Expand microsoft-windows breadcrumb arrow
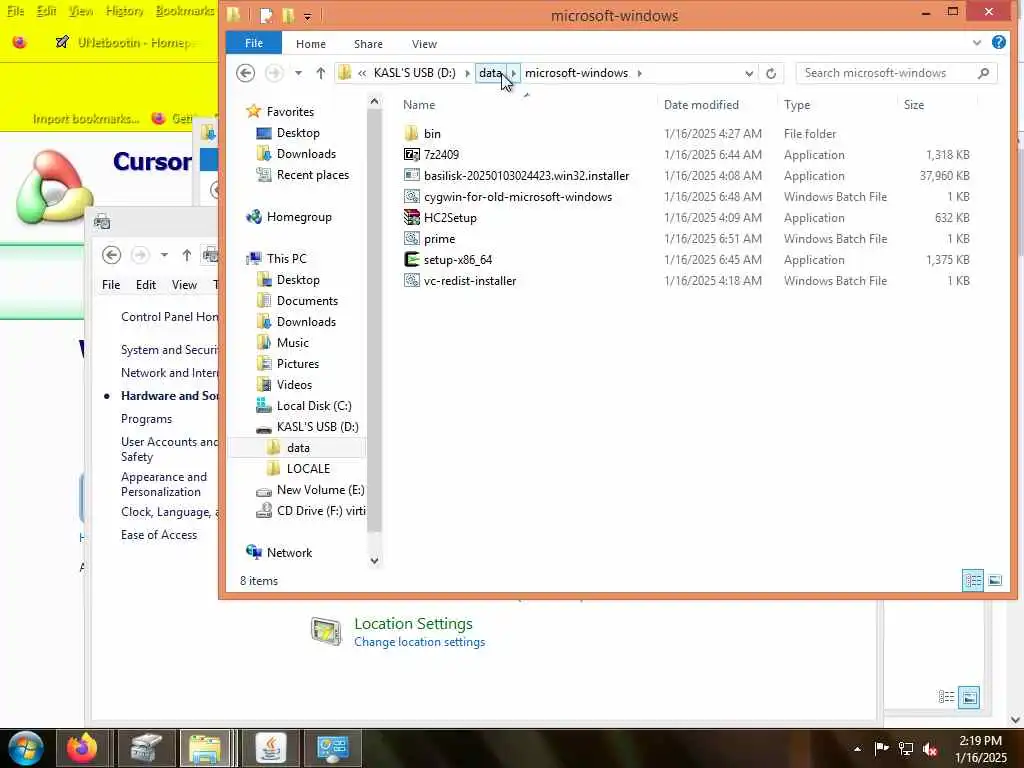1024x768 pixels. 639,73
